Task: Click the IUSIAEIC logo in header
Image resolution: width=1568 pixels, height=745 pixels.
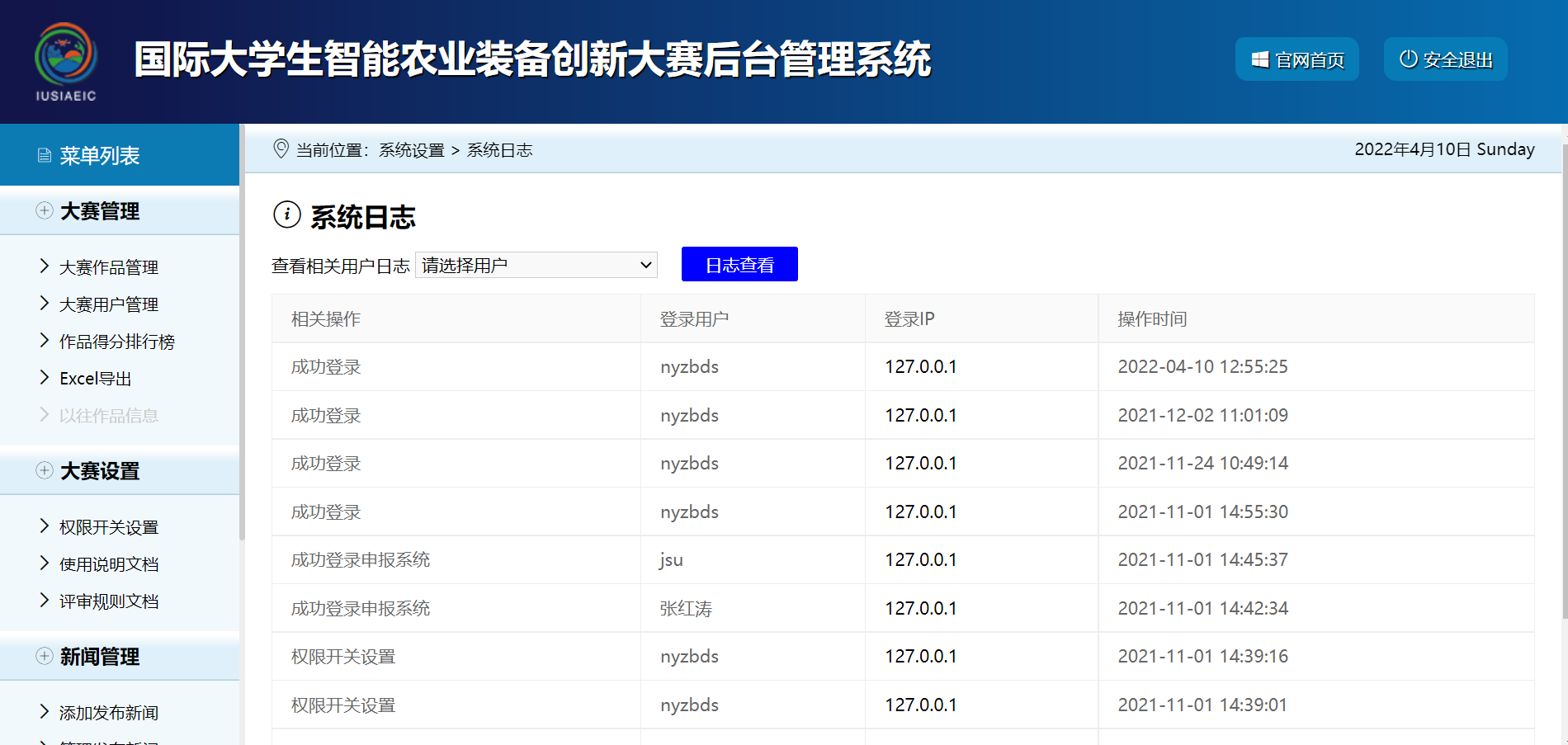Action: (66, 61)
